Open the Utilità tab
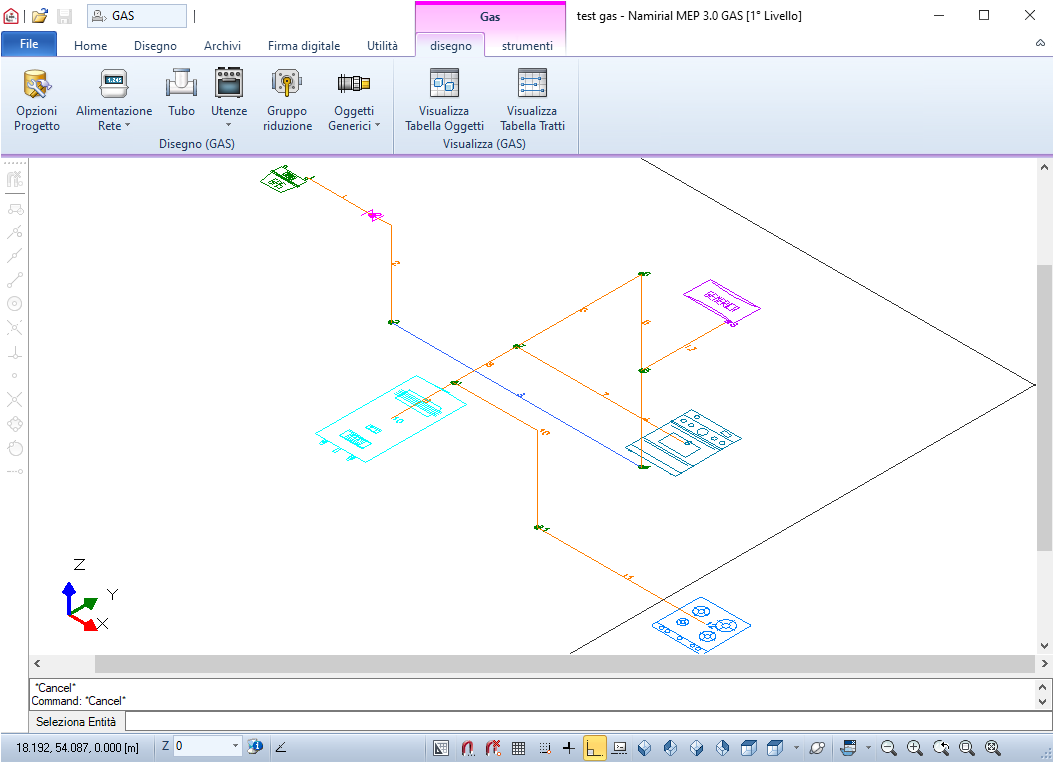Viewport: 1054px width, 763px height. [x=382, y=46]
